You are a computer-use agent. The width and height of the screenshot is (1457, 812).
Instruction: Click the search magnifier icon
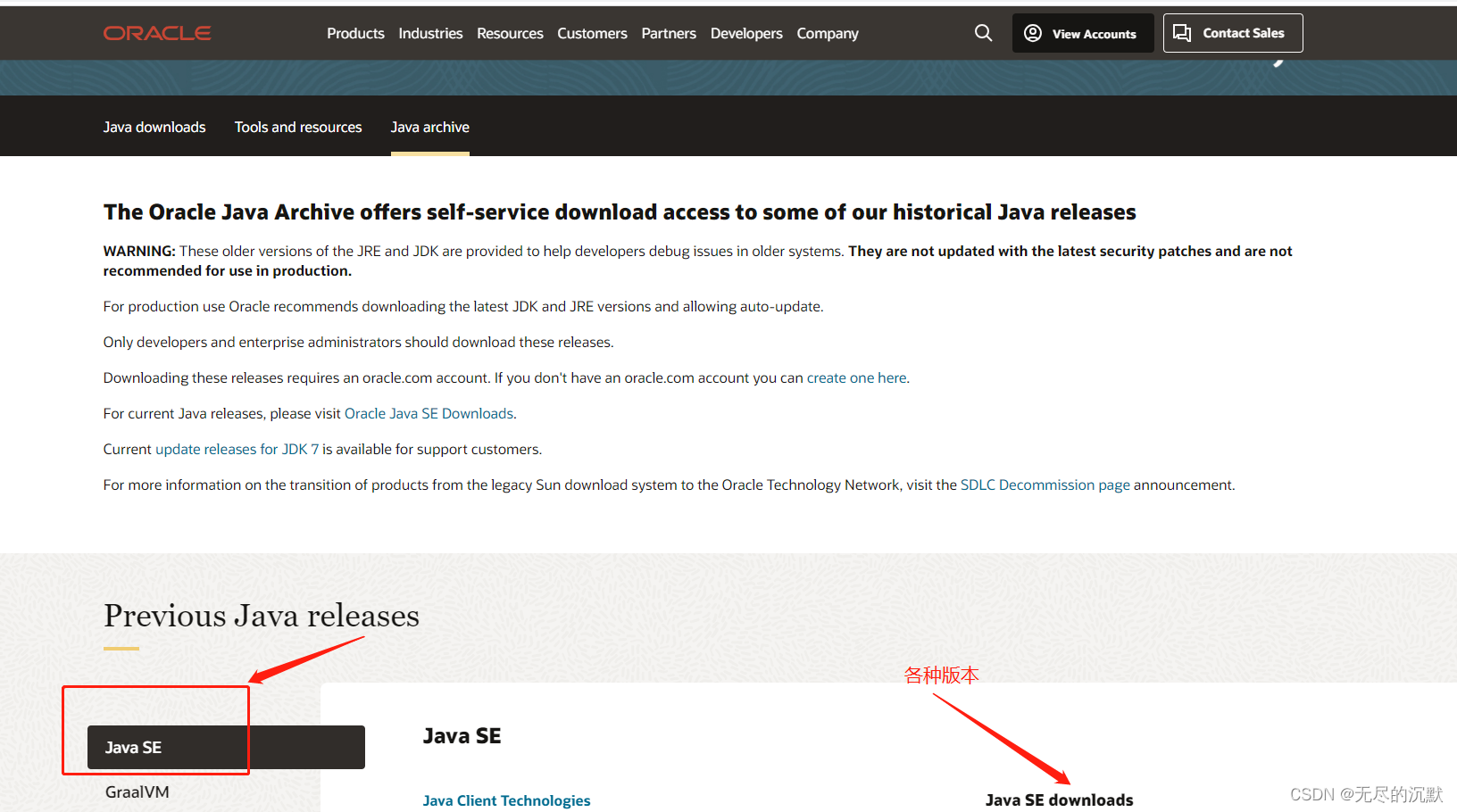pyautogui.click(x=983, y=33)
